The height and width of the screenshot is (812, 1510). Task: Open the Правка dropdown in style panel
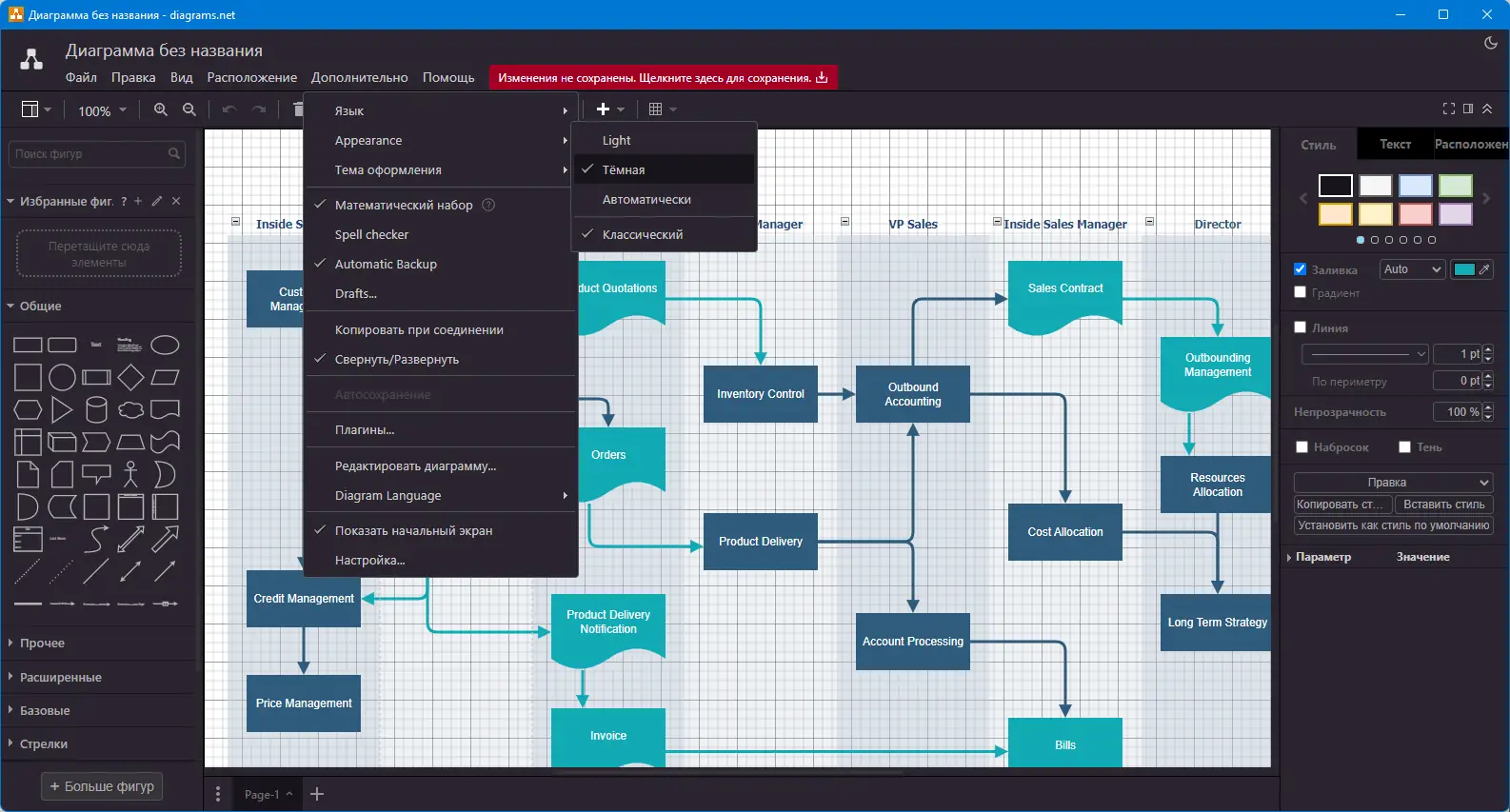(1394, 483)
